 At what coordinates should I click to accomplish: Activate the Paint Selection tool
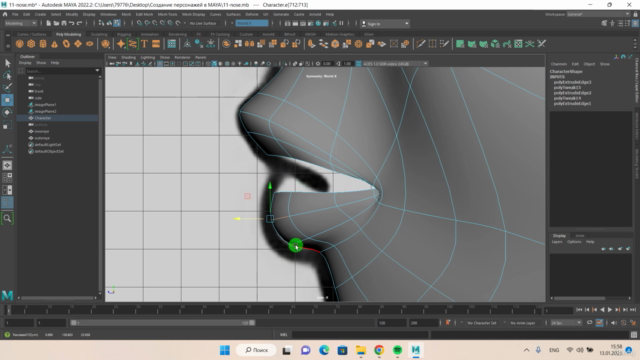(7, 88)
